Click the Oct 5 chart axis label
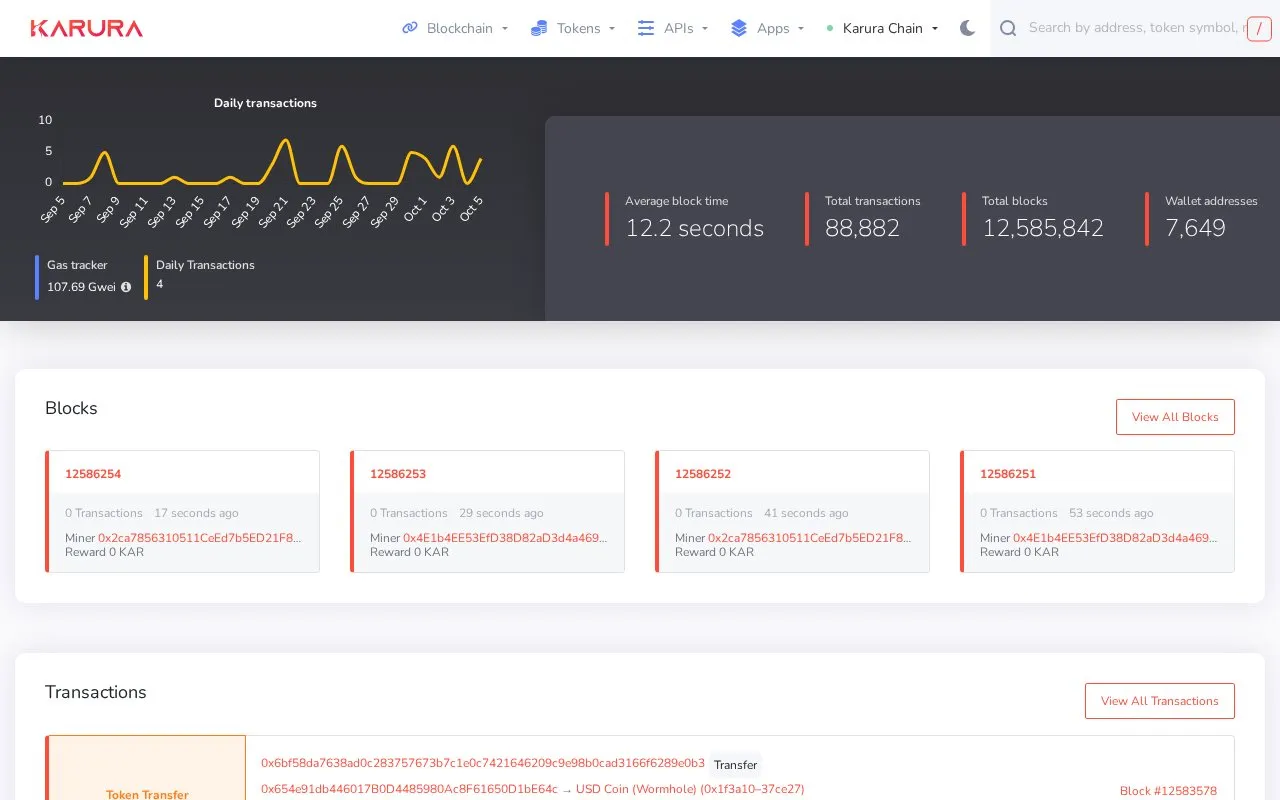 470,208
